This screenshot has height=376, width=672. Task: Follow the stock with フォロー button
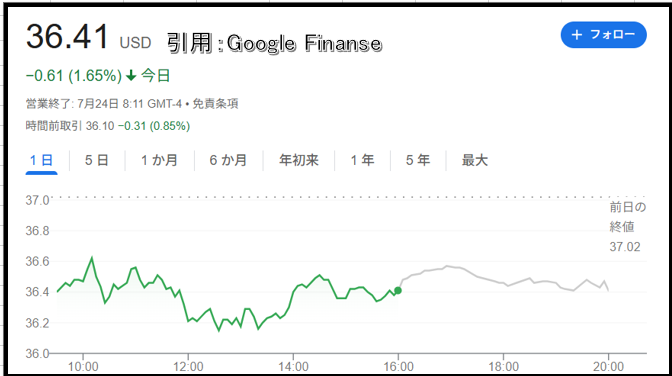click(603, 35)
